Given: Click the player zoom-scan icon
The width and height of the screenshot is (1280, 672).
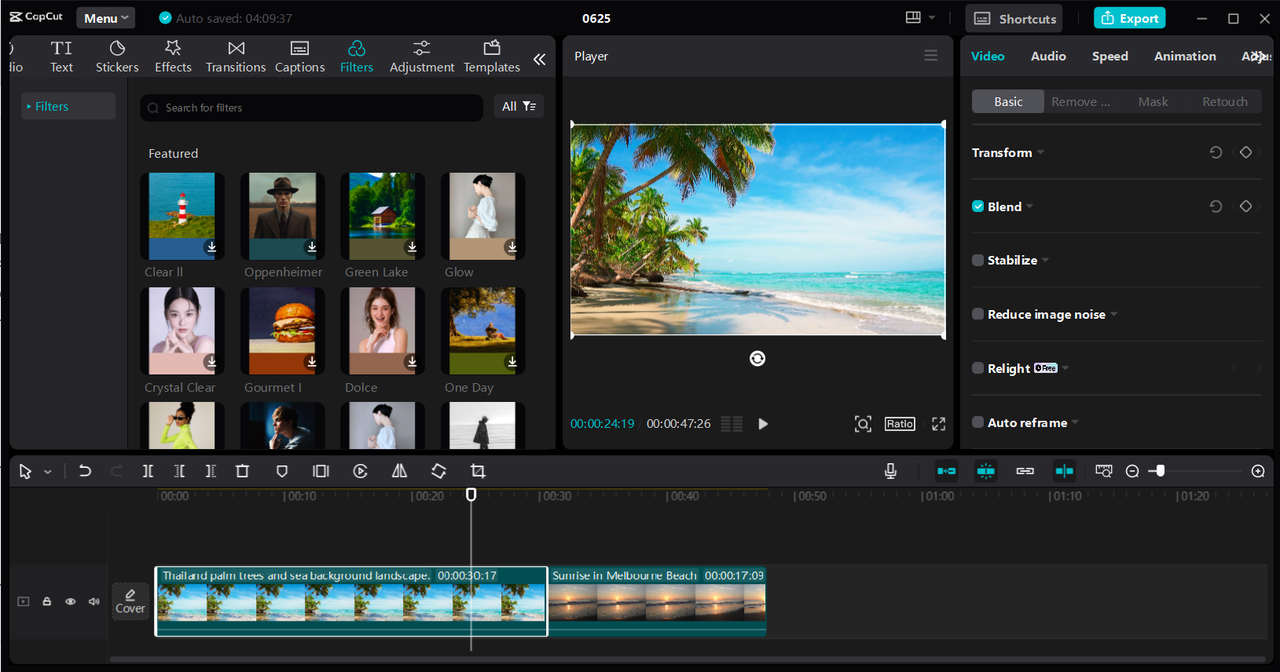Looking at the screenshot, I should pos(863,424).
